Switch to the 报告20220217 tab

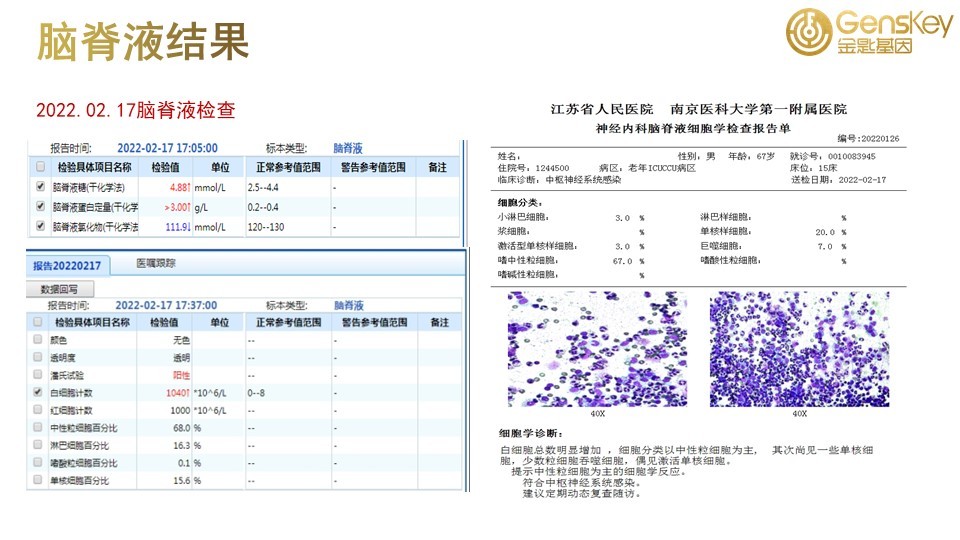tap(67, 266)
